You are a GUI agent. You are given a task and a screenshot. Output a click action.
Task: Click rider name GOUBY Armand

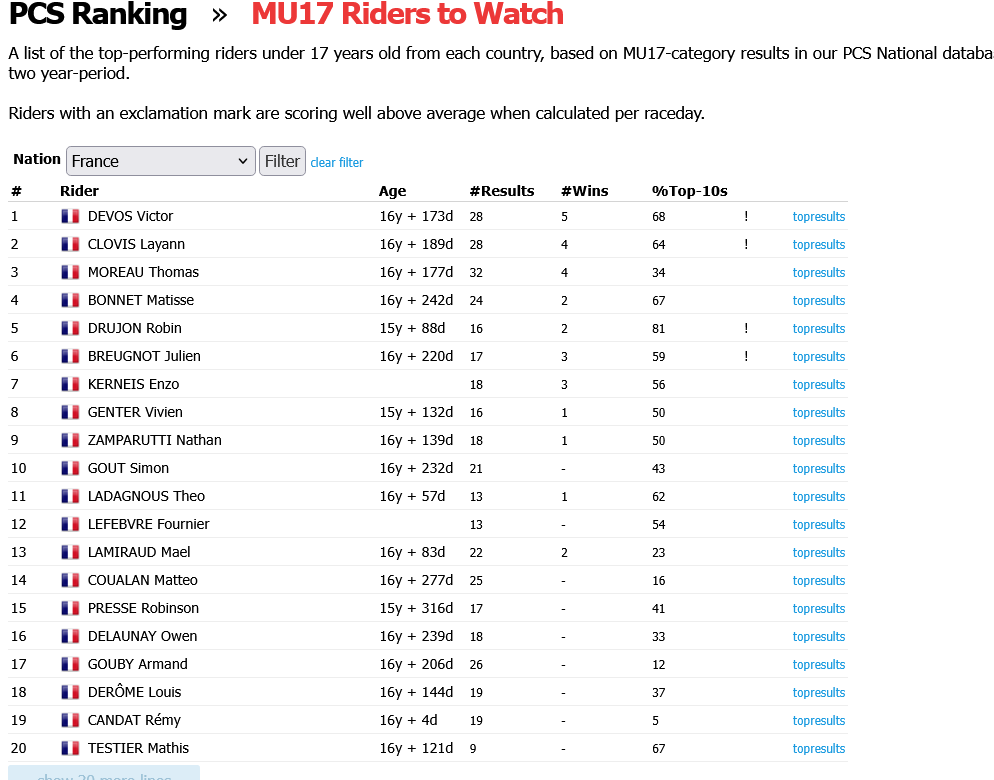pos(138,664)
